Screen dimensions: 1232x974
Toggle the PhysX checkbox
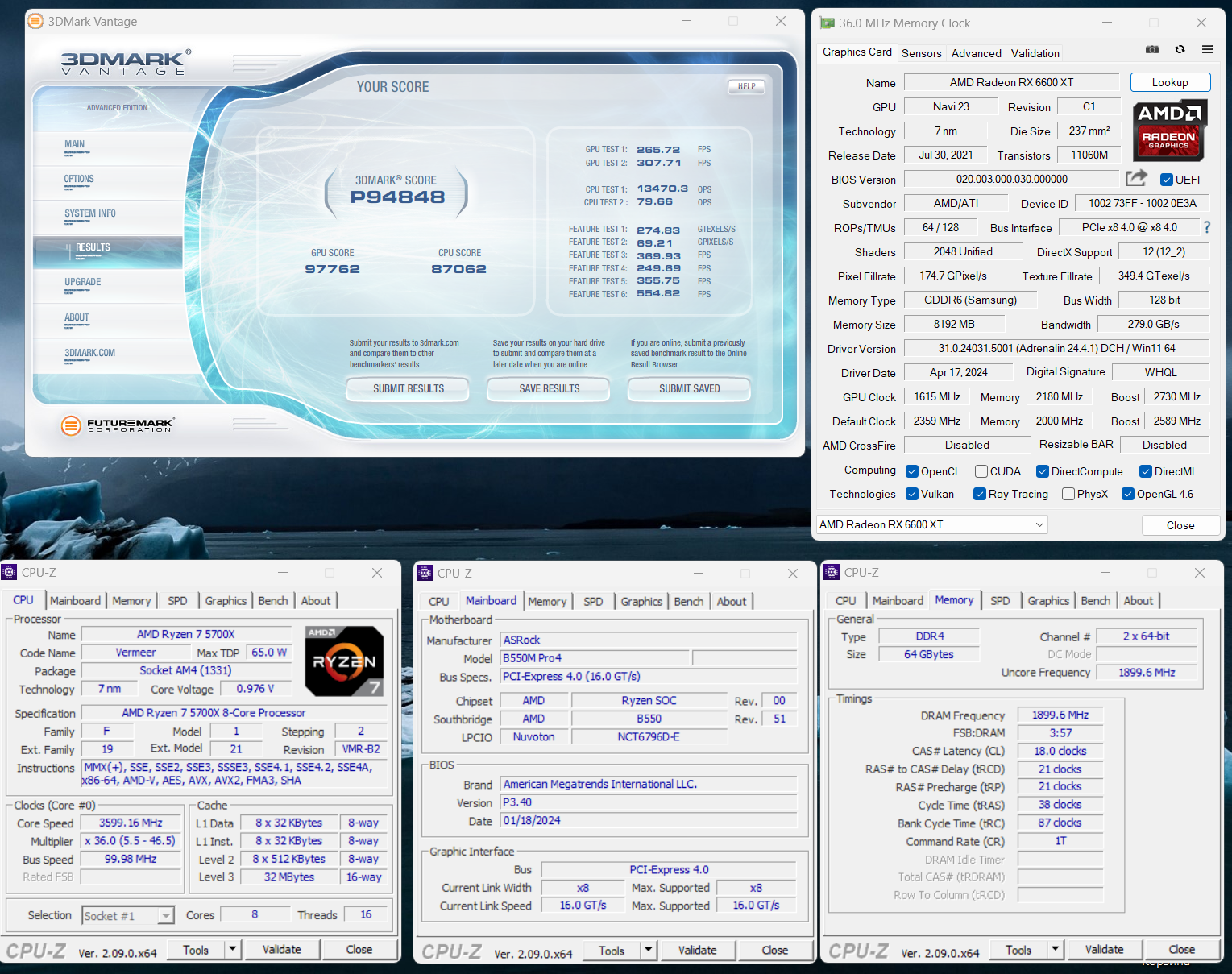(1068, 494)
